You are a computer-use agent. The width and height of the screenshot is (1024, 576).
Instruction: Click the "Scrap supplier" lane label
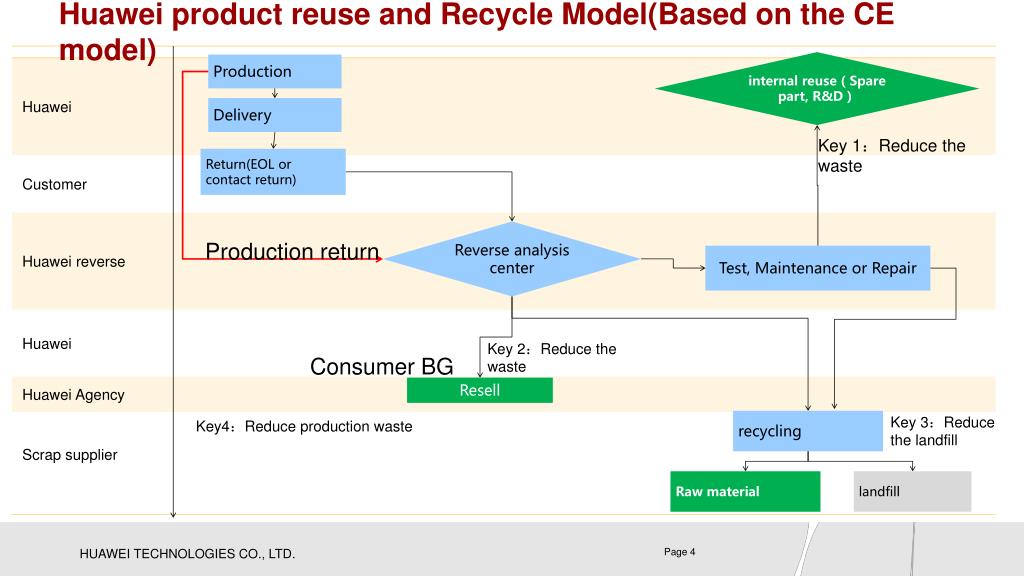pos(70,455)
